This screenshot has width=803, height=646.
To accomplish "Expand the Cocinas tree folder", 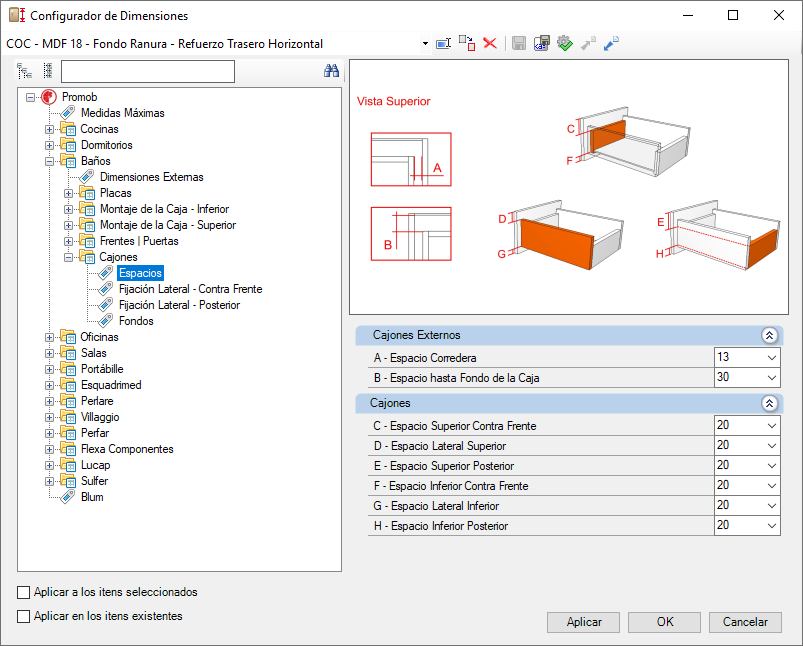I will click(x=49, y=129).
